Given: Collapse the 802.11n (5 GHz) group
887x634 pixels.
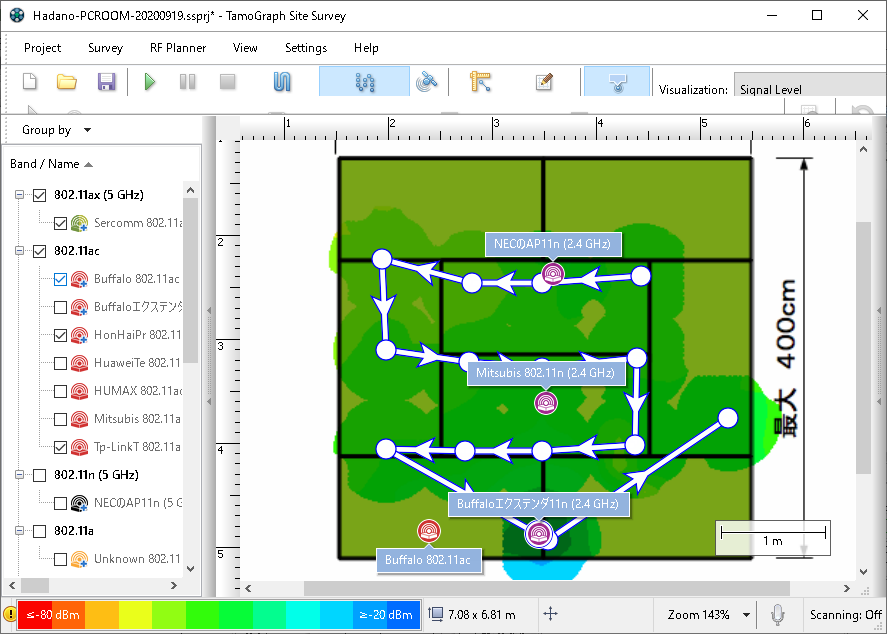Looking at the screenshot, I should (19, 475).
